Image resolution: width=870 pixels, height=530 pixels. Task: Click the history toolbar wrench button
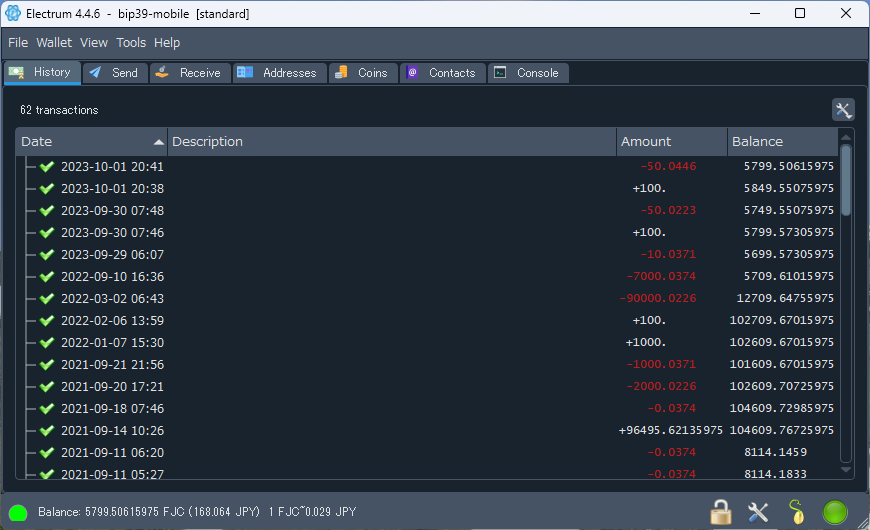coord(843,109)
